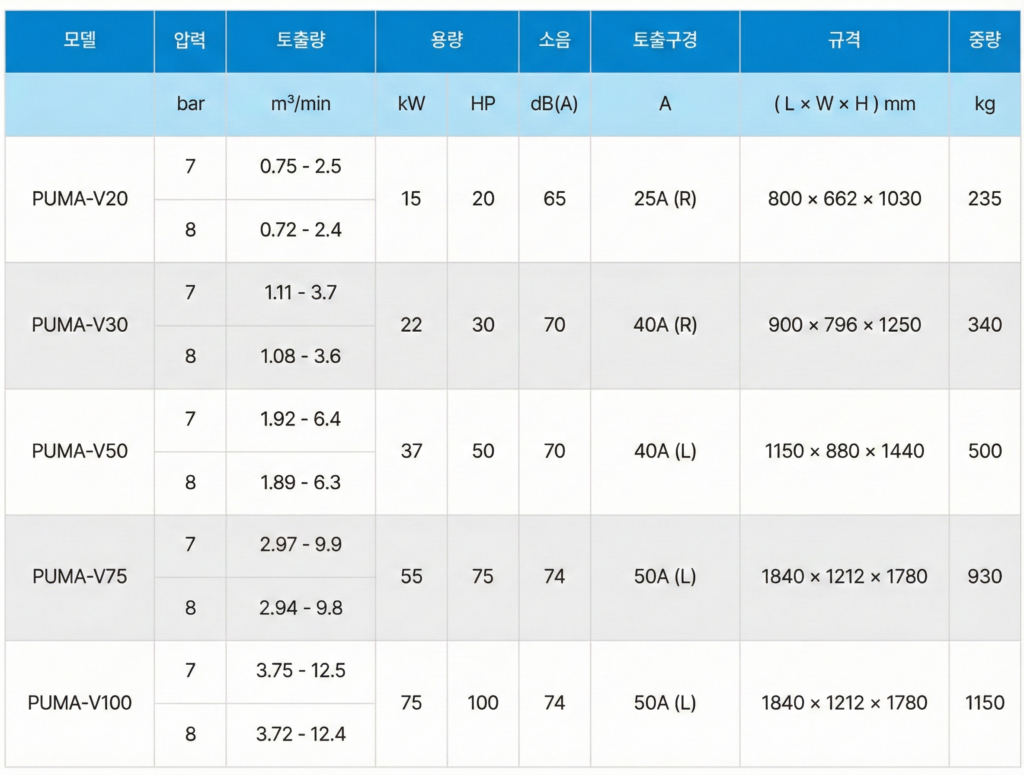1024x775 pixels.
Task: Click the 3.72 - 12.4 flow value
Action: coord(300,735)
